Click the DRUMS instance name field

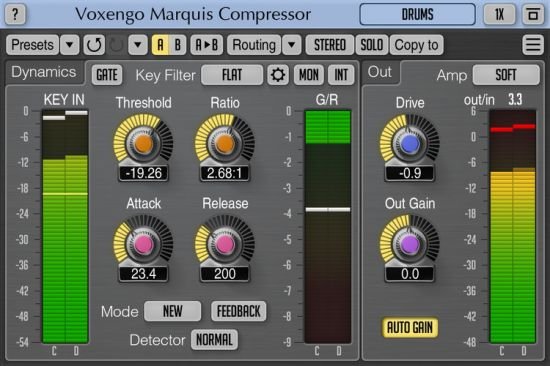tap(417, 14)
